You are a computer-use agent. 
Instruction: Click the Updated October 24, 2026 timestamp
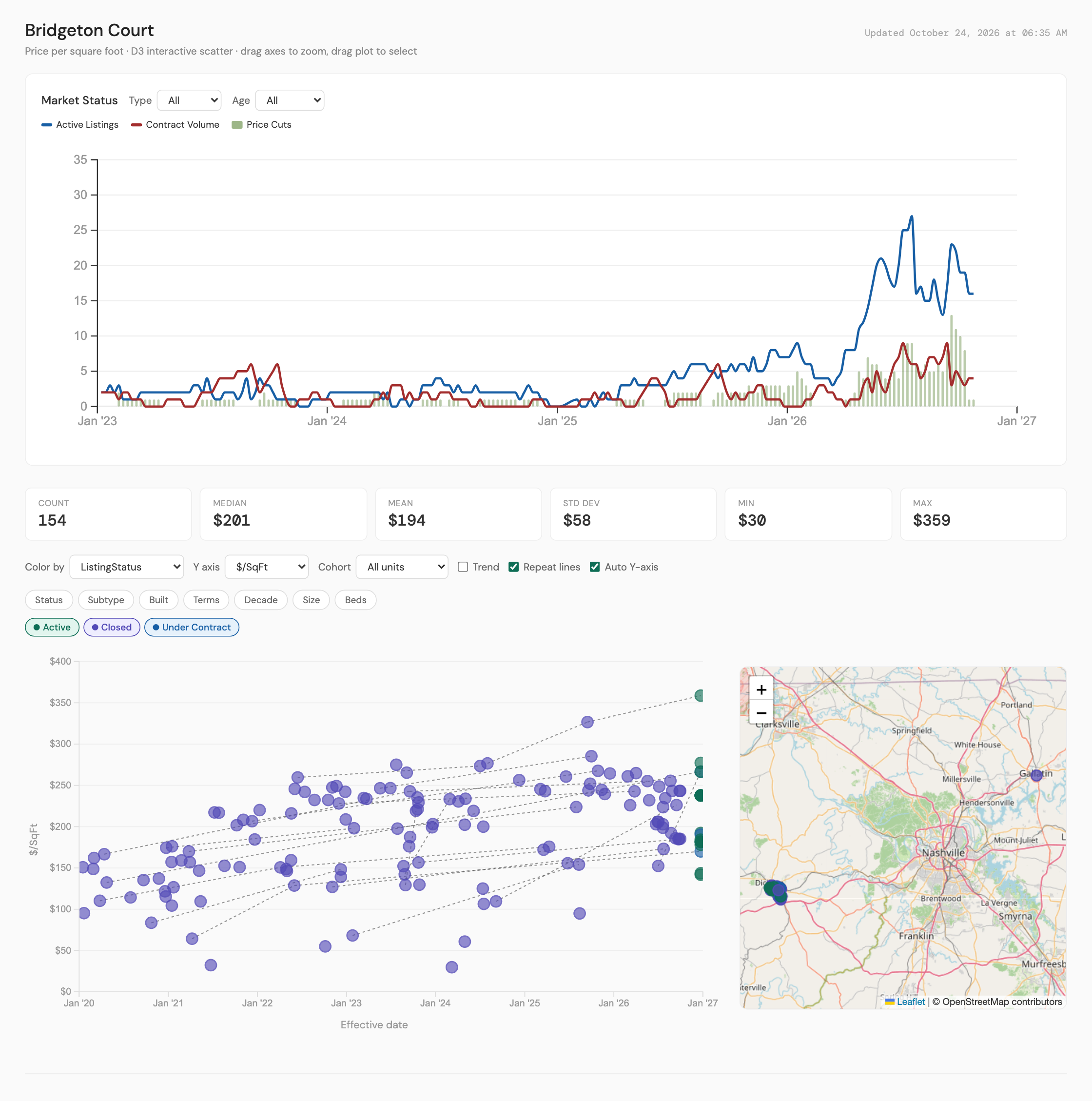[966, 33]
